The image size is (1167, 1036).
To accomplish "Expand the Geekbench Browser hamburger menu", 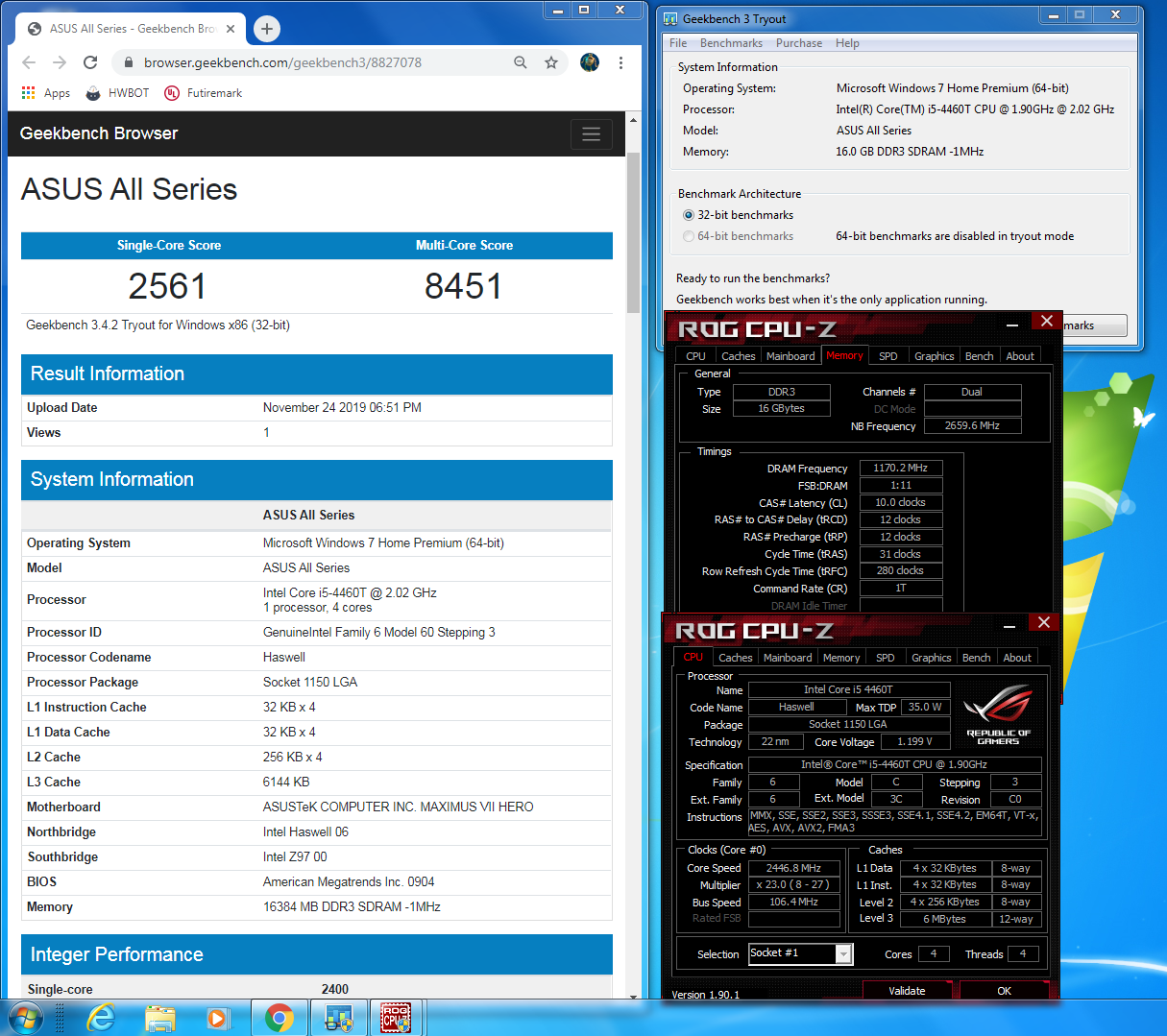I will [592, 134].
